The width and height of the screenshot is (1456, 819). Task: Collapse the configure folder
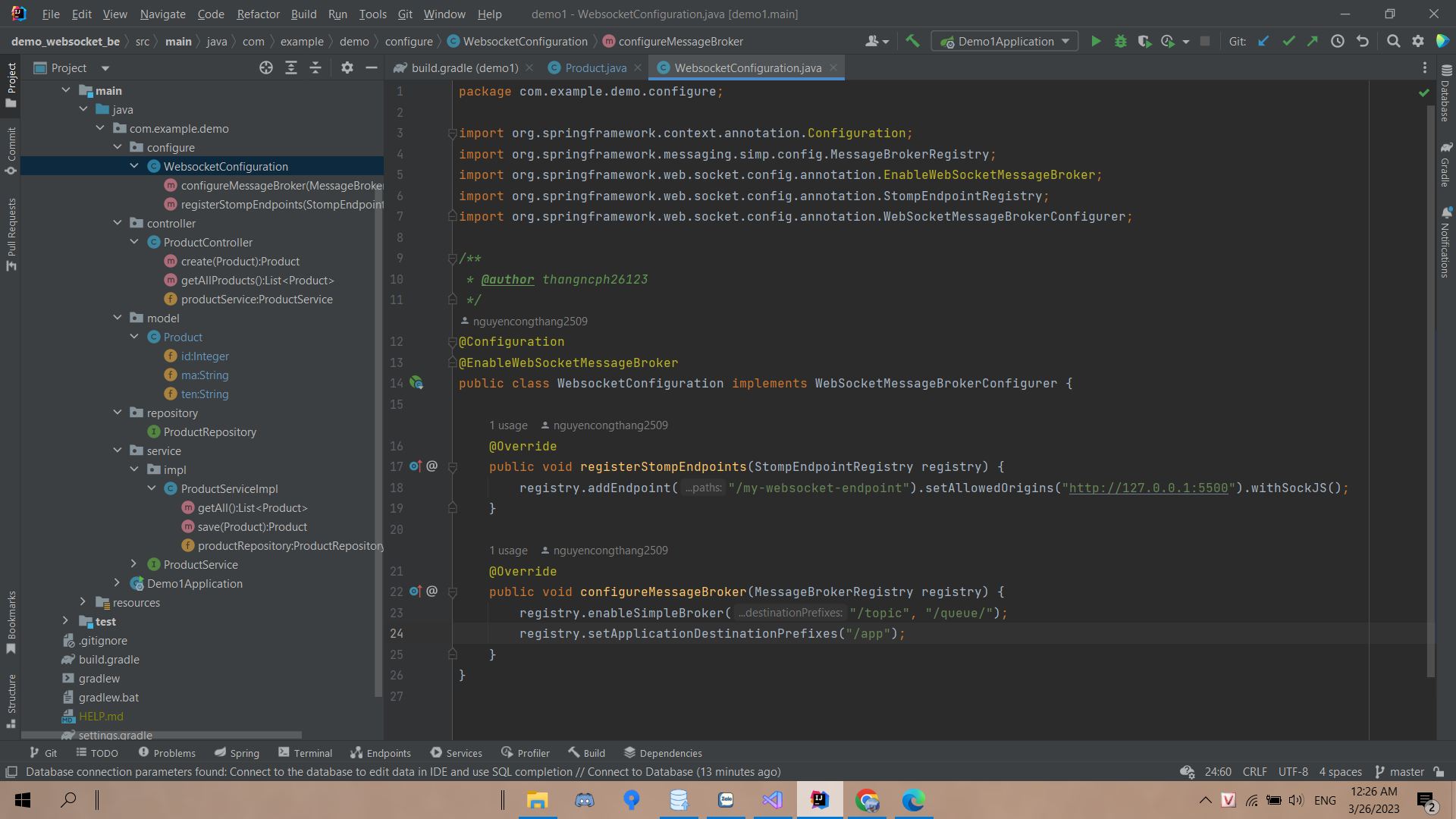118,147
